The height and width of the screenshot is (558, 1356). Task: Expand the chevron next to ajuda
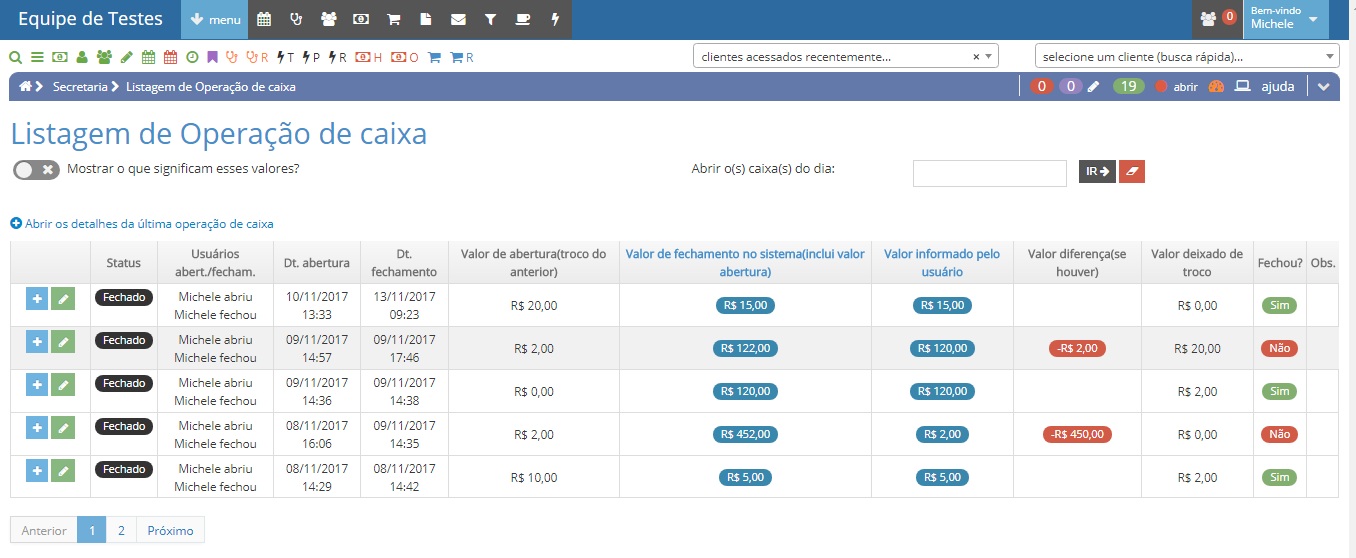click(x=1324, y=87)
